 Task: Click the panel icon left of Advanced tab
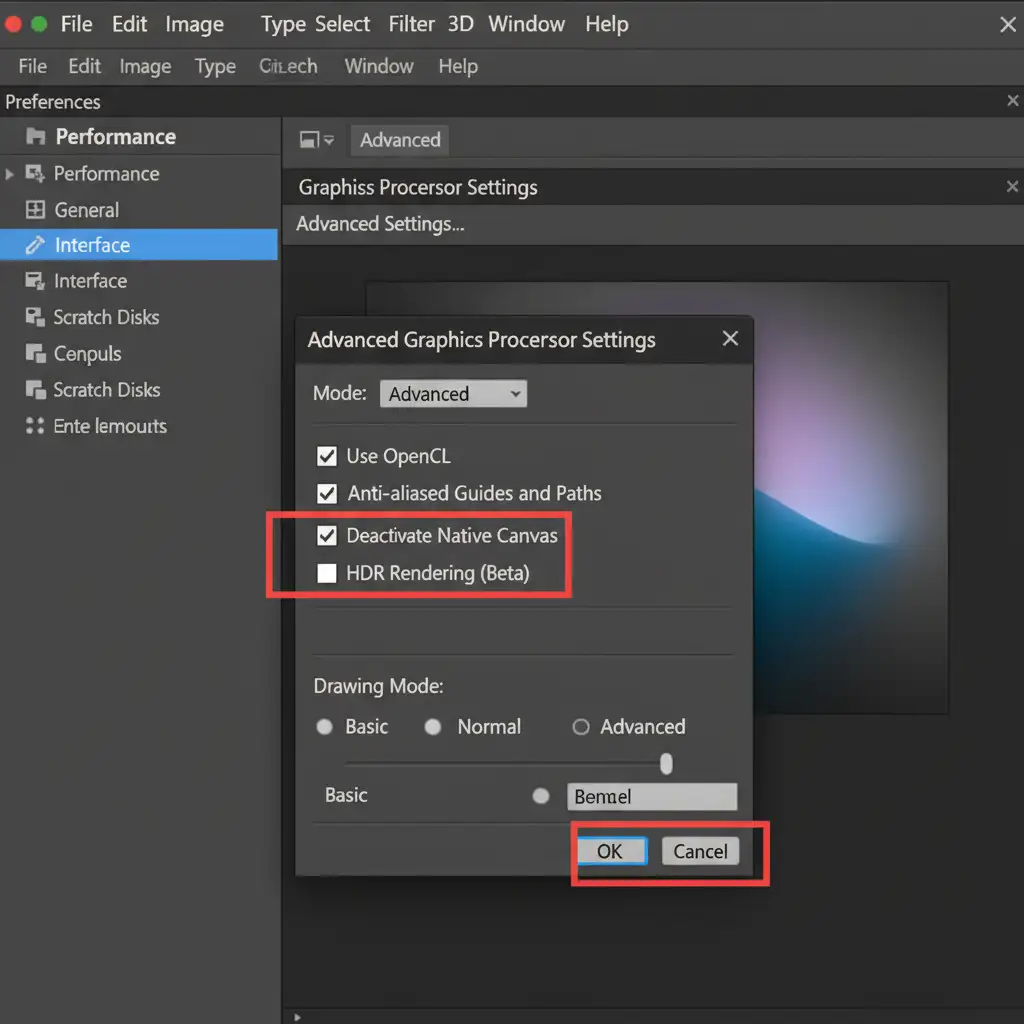(x=310, y=140)
